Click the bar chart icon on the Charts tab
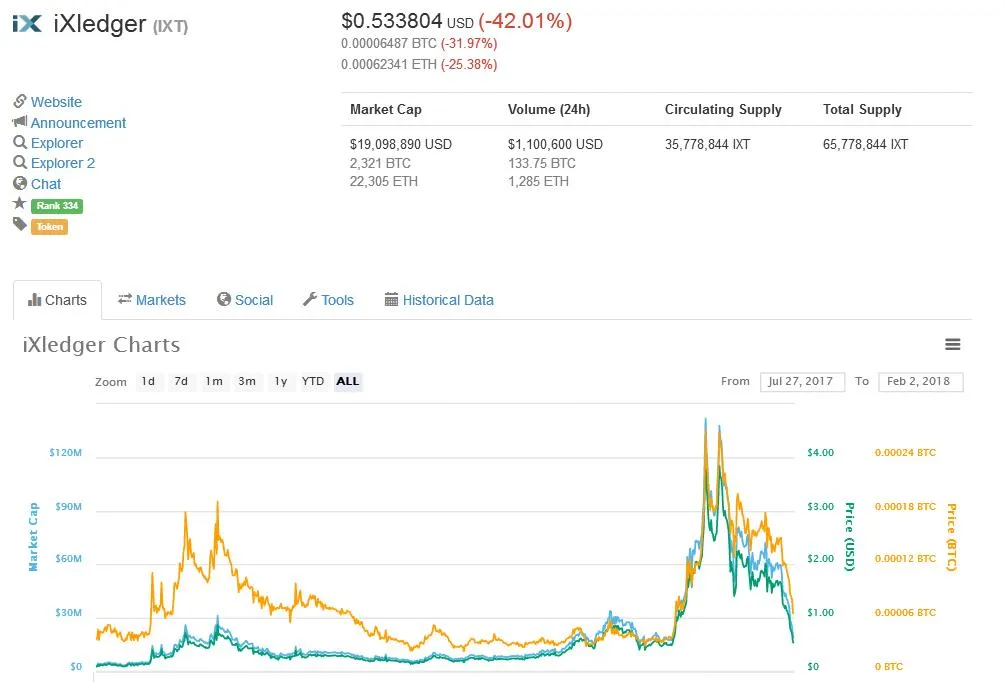The width and height of the screenshot is (1006, 682). (34, 300)
